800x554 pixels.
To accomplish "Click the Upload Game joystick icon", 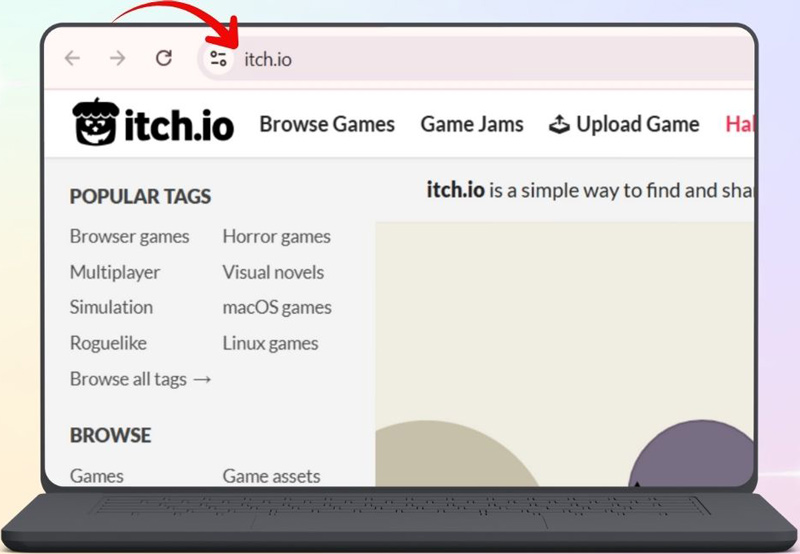I will (x=559, y=125).
